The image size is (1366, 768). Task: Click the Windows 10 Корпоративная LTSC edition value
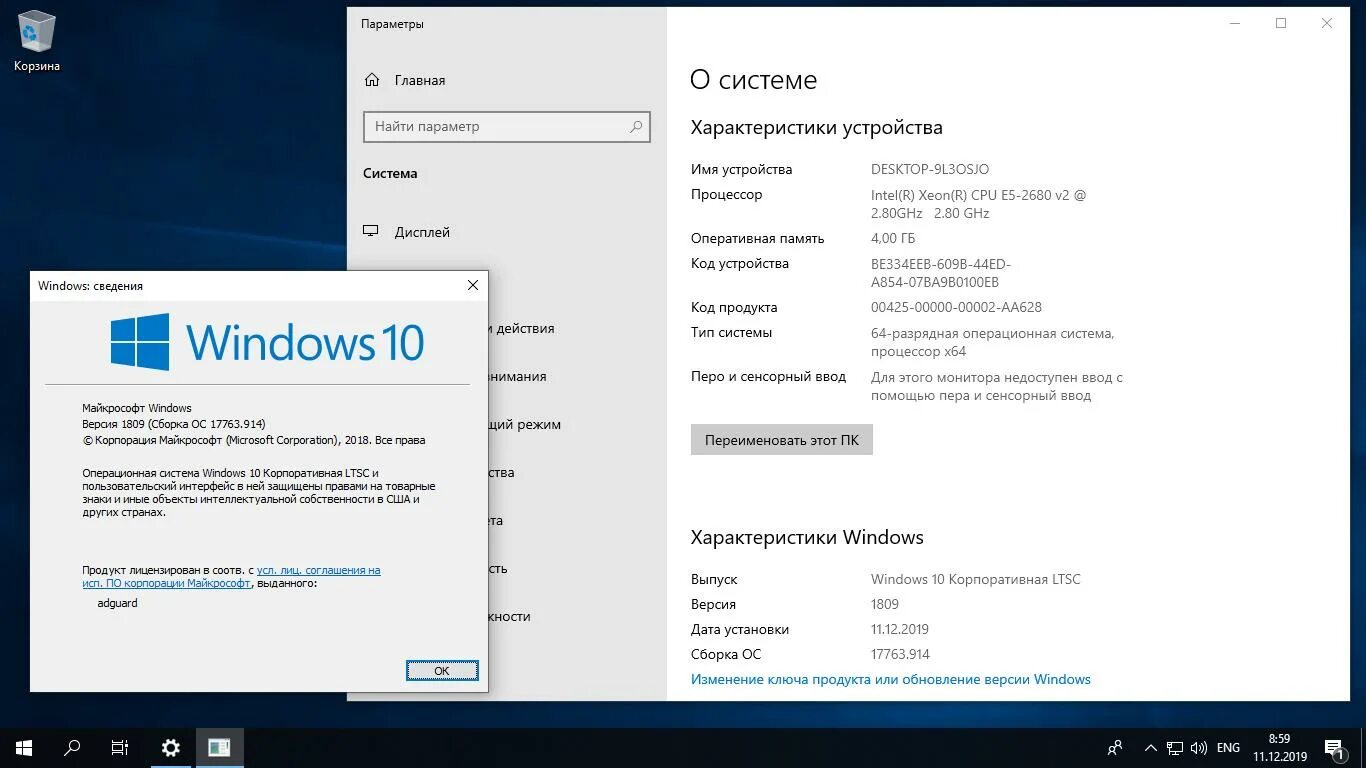coord(976,579)
